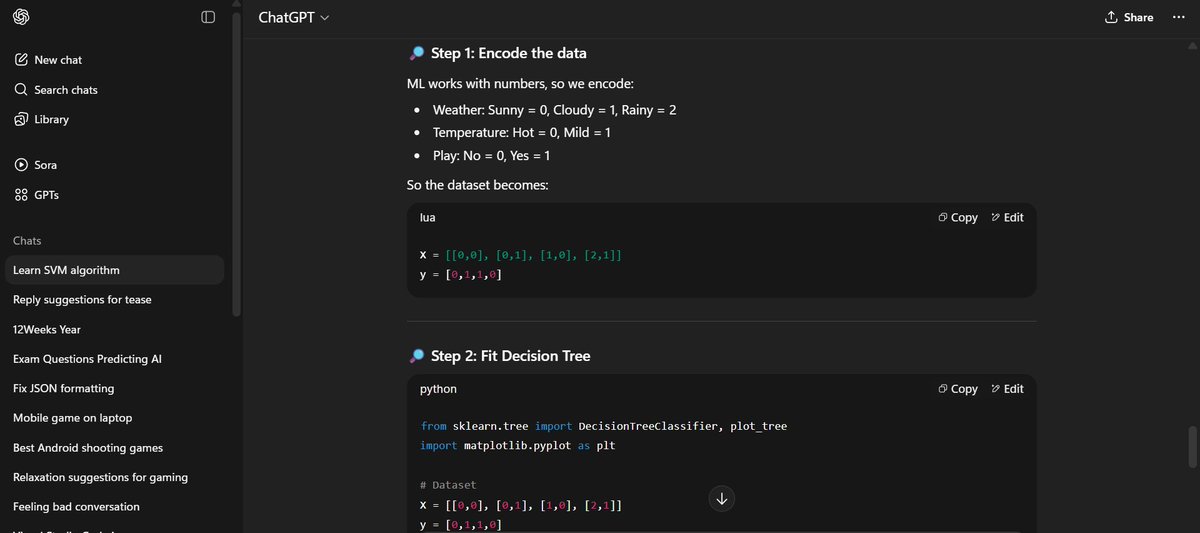1200x533 pixels.
Task: Edit the python code block
Action: pos(1007,389)
